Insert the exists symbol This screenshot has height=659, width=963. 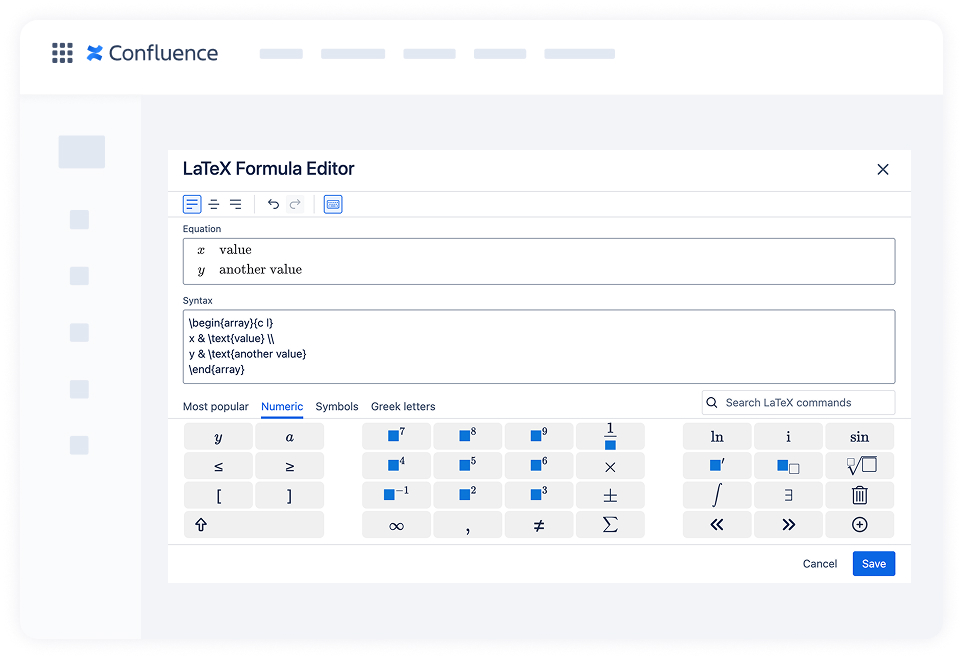pos(788,496)
